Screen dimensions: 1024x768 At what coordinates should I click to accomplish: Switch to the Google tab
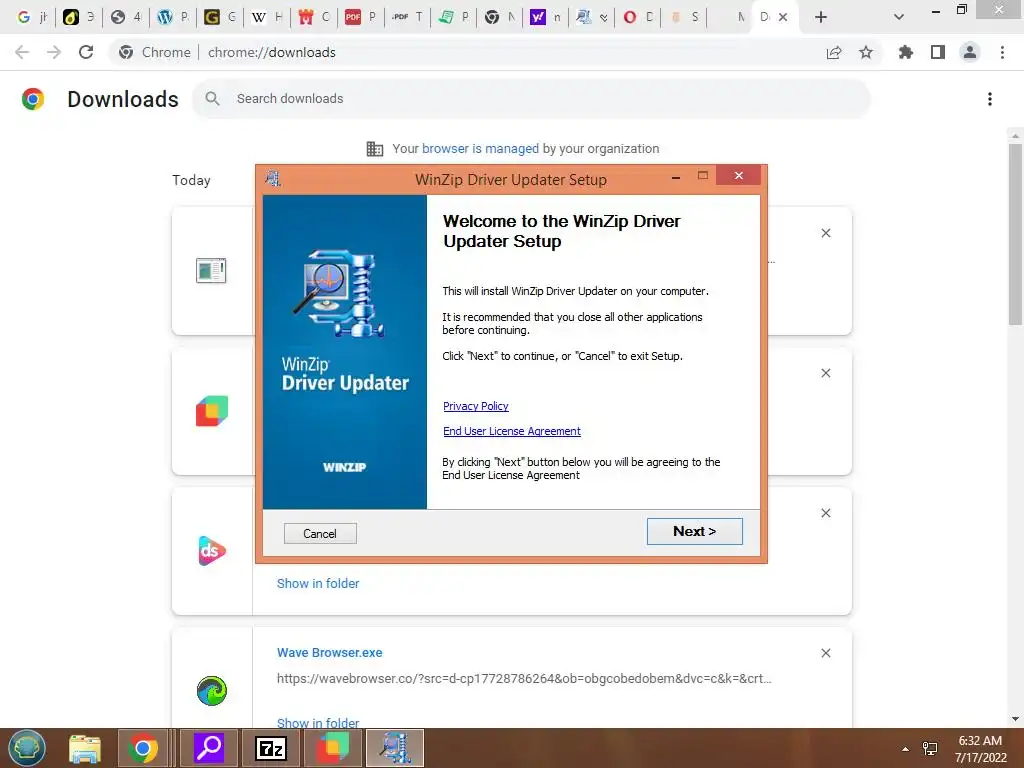click(x=32, y=17)
